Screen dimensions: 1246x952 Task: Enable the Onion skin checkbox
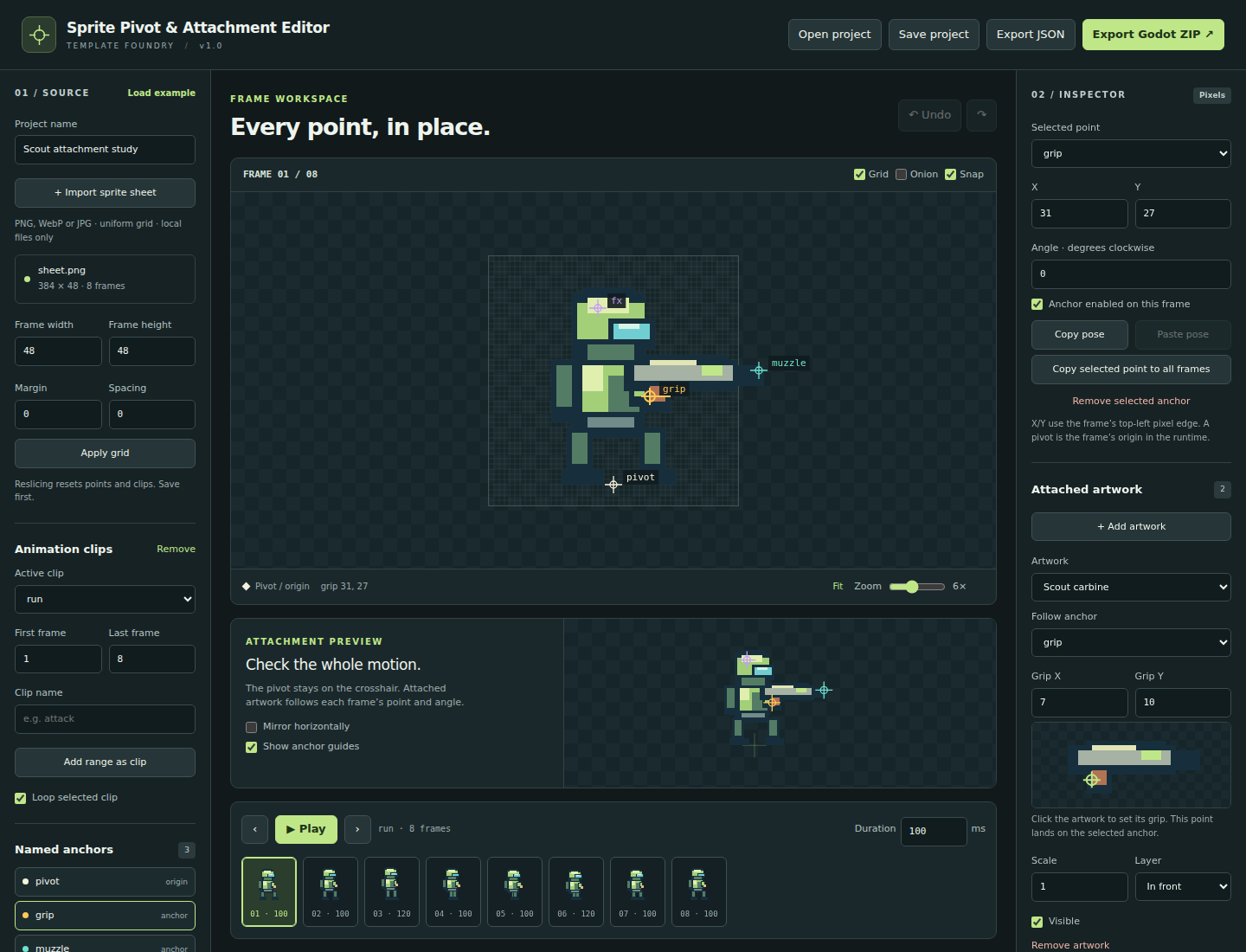(901, 174)
